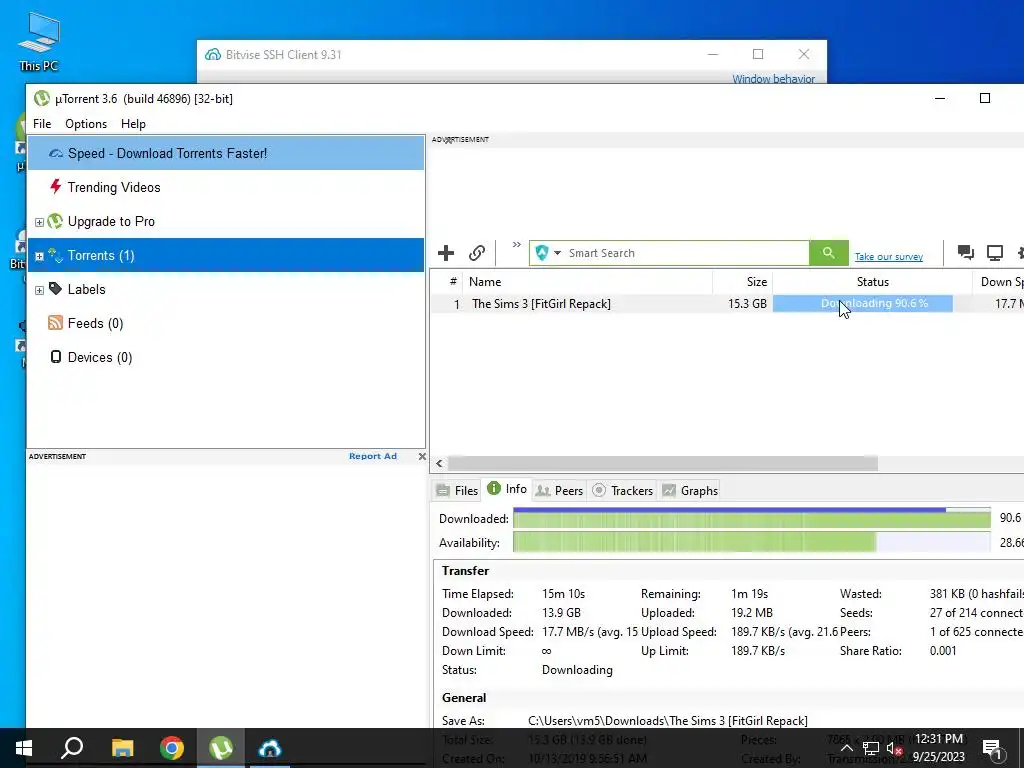This screenshot has height=768, width=1024.
Task: Click the torrent list horizontal scrollbar thumb
Action: 663,464
